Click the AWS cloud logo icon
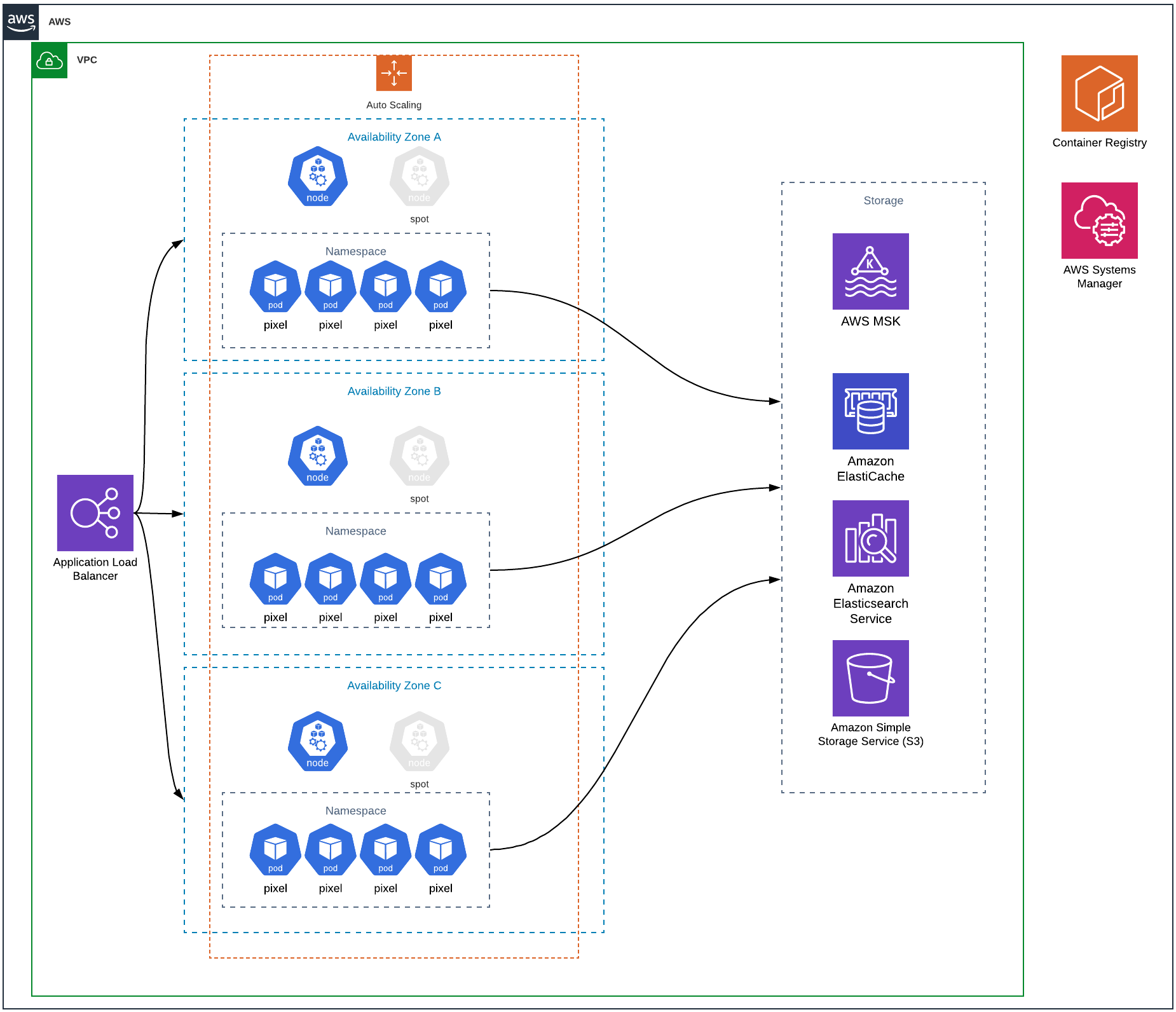 [x=21, y=22]
